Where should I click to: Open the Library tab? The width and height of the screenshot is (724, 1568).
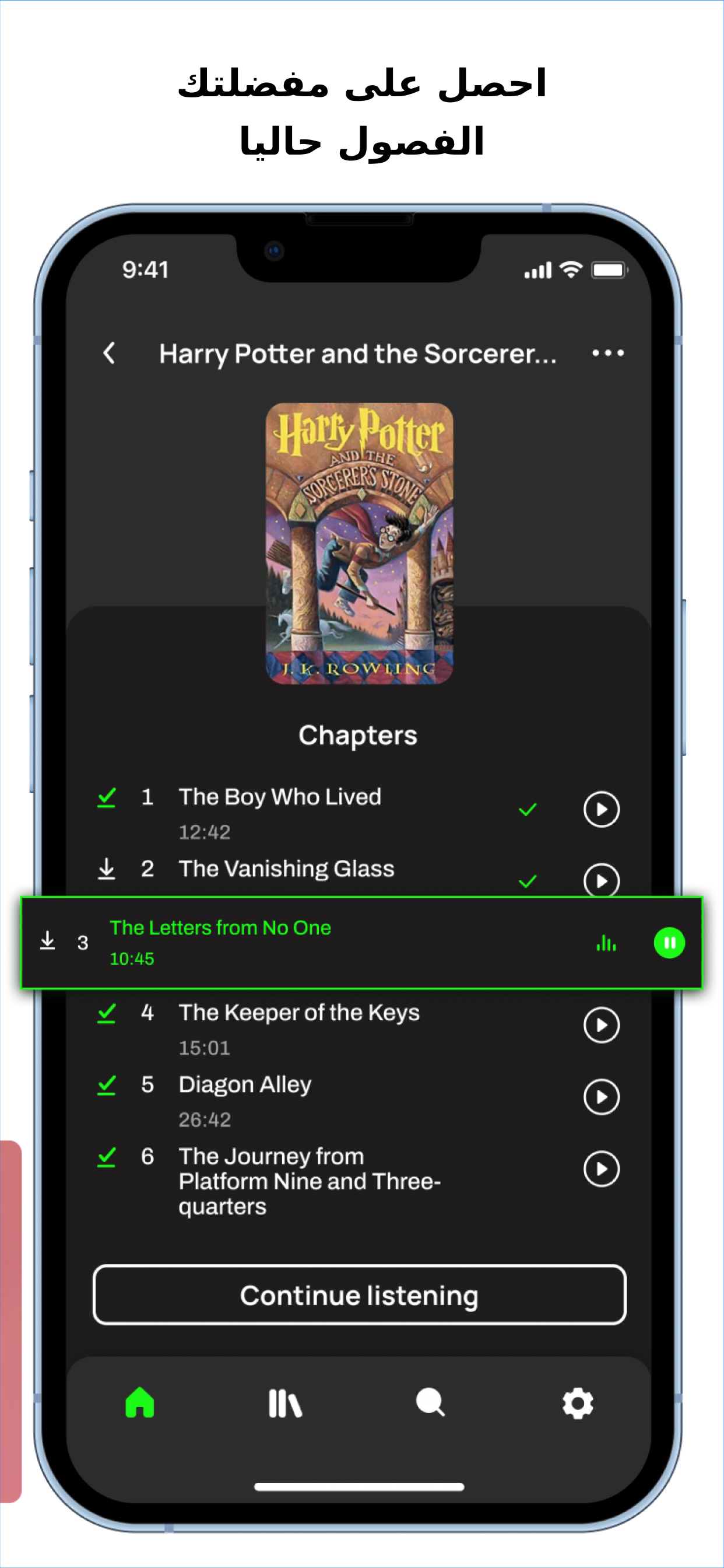(x=284, y=1403)
